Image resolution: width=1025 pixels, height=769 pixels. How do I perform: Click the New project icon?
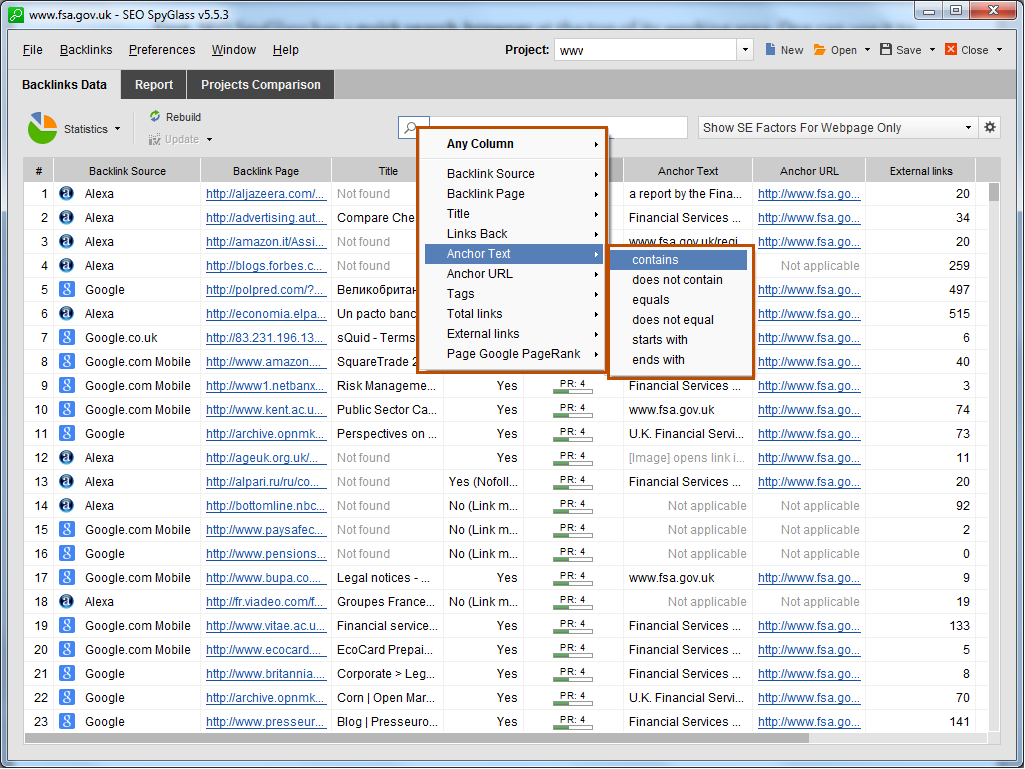pos(771,50)
